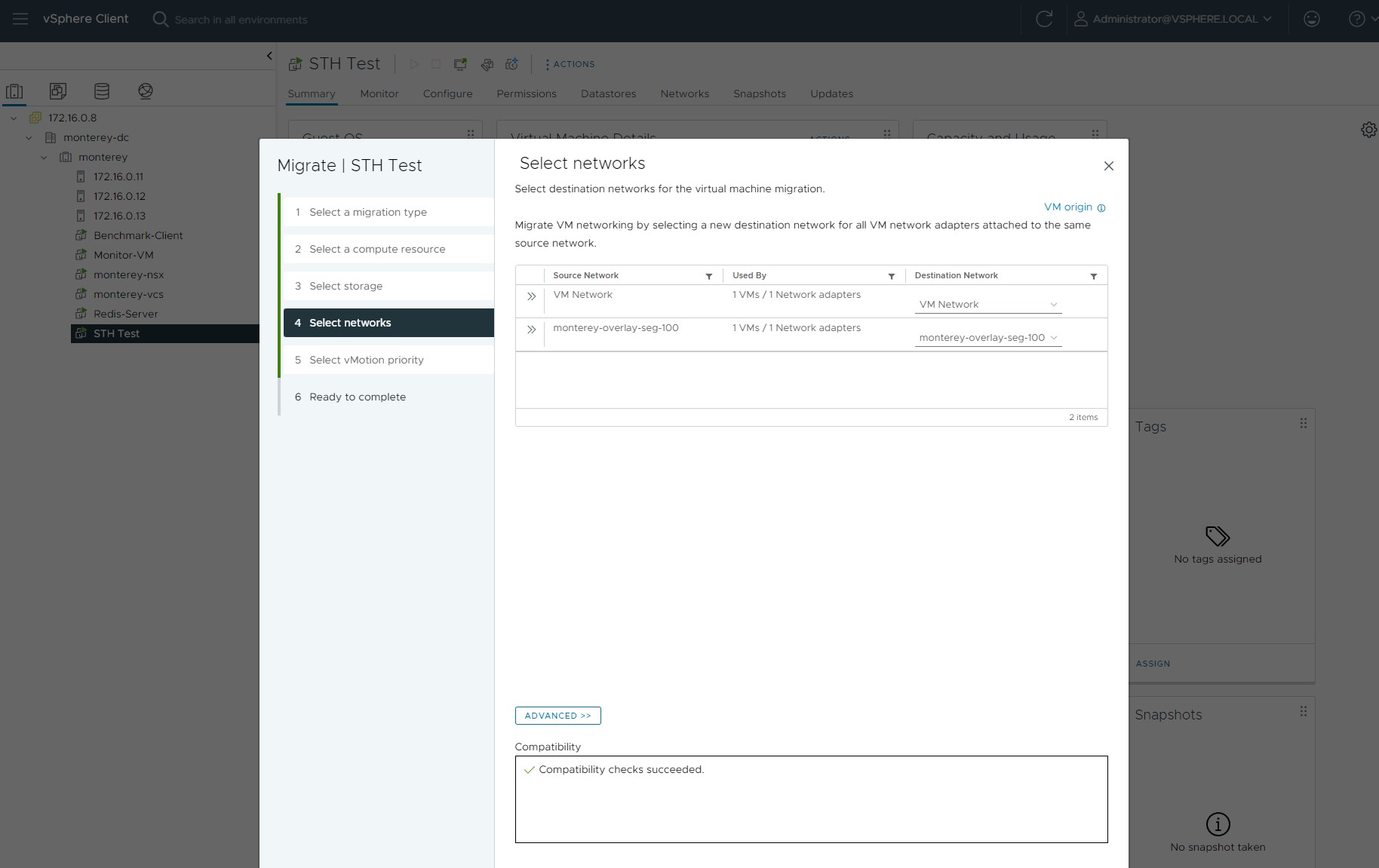The width and height of the screenshot is (1379, 868).
Task: Expand the VM Network row details
Action: click(x=531, y=296)
